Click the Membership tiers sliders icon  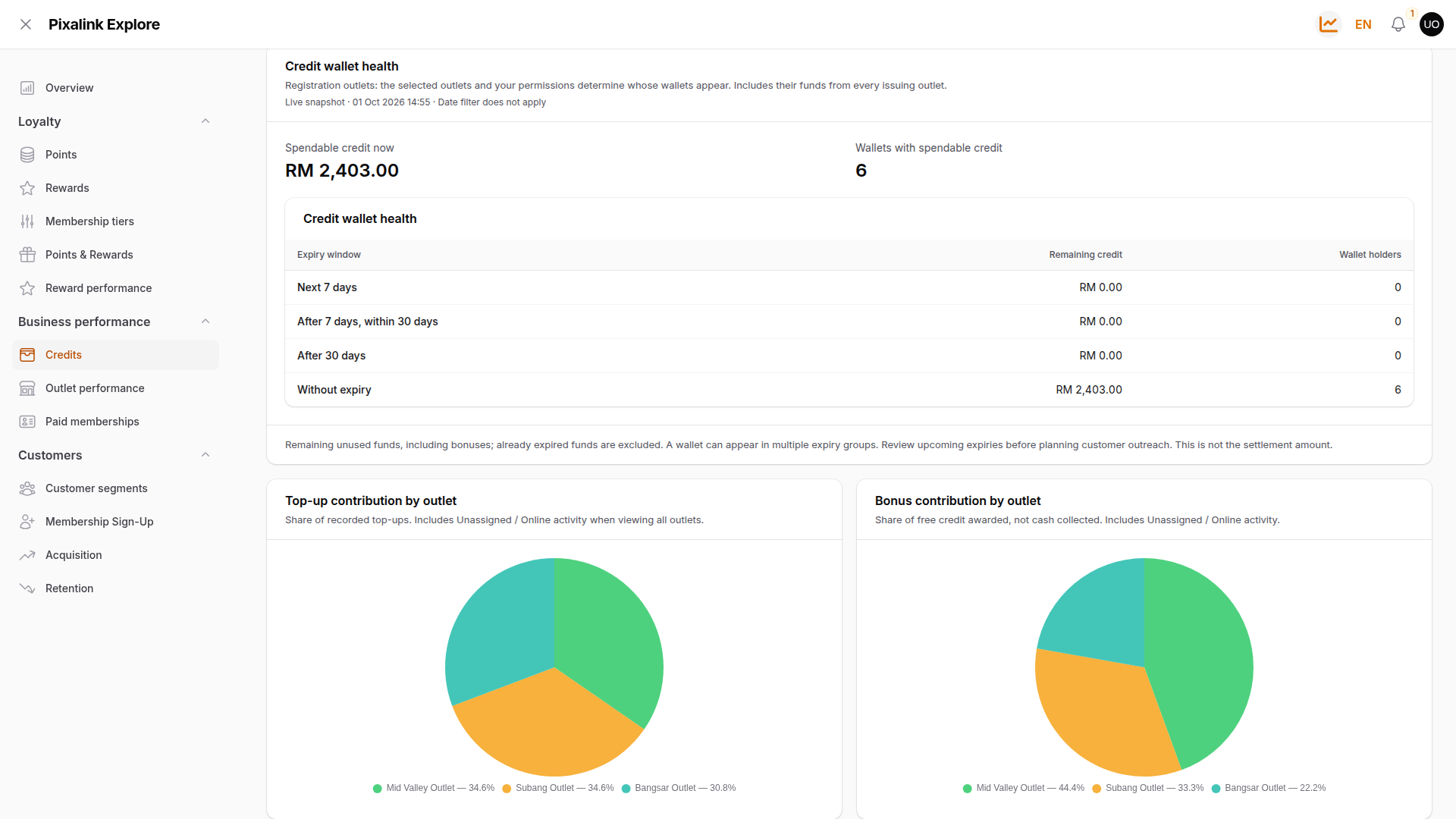(27, 221)
